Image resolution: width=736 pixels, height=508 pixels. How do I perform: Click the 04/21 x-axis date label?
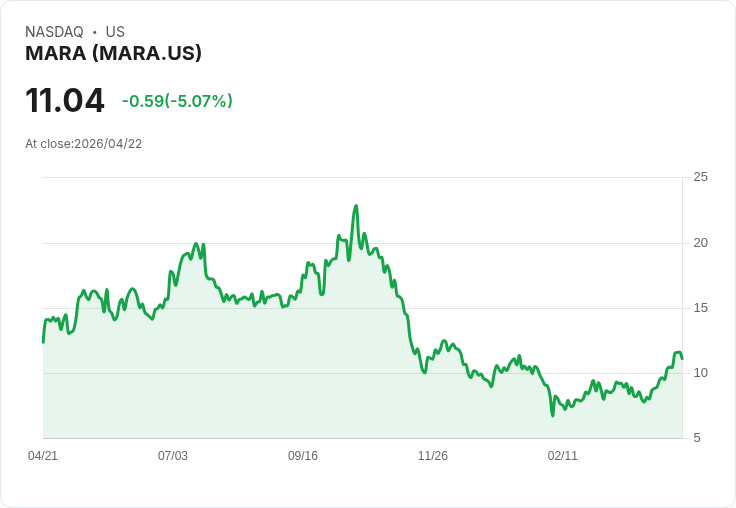pyautogui.click(x=43, y=455)
